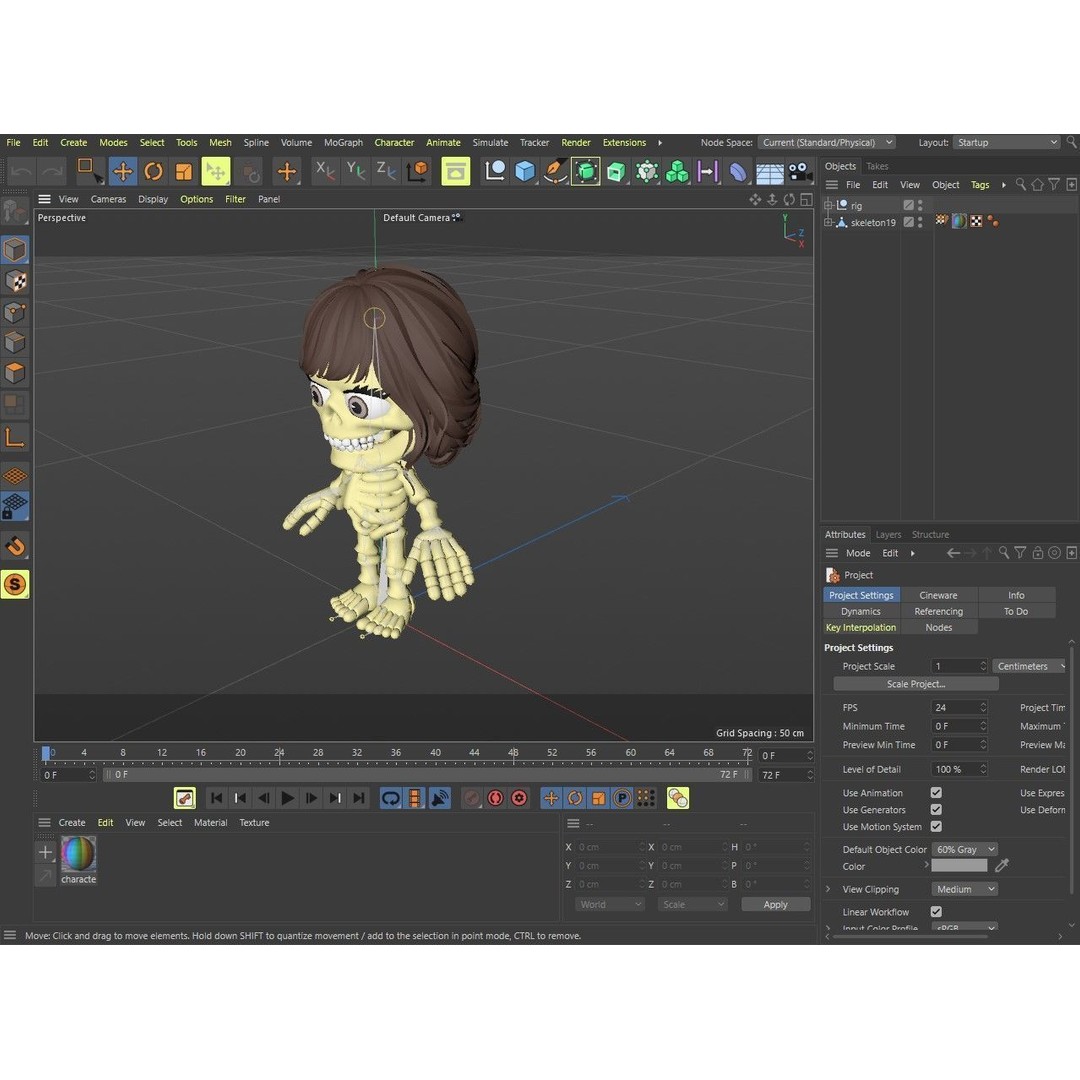This screenshot has width=1080, height=1080.
Task: Open the Character menu
Action: coord(394,143)
